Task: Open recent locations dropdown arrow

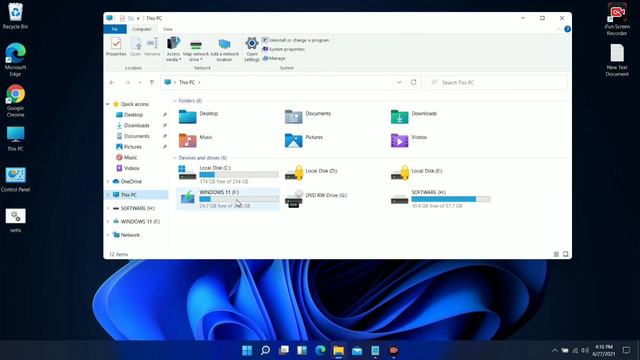Action: (140, 82)
